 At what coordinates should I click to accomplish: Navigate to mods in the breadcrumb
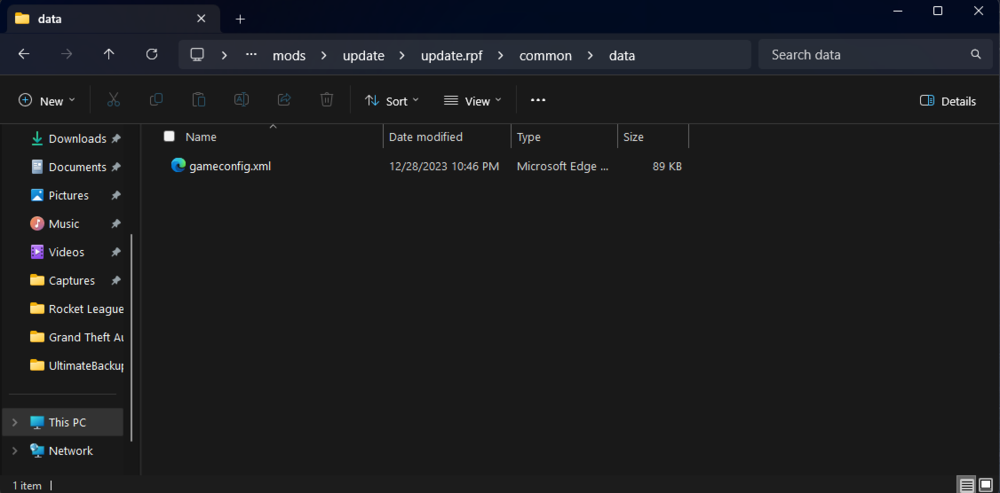click(289, 55)
